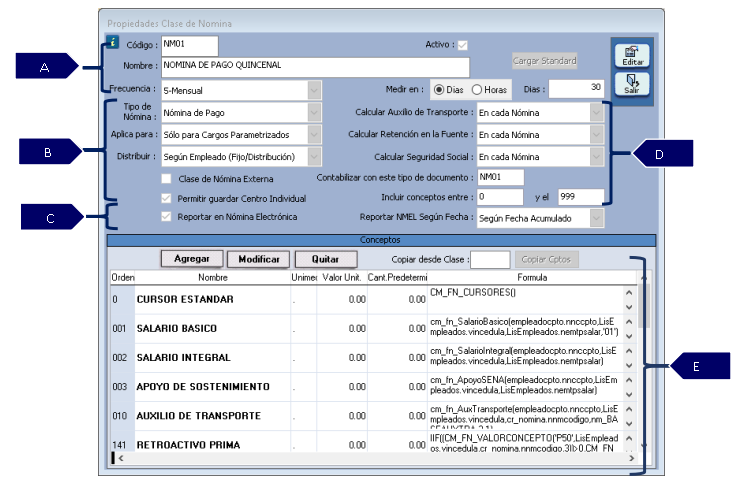Click the Orden column header

pyautogui.click(x=123, y=278)
